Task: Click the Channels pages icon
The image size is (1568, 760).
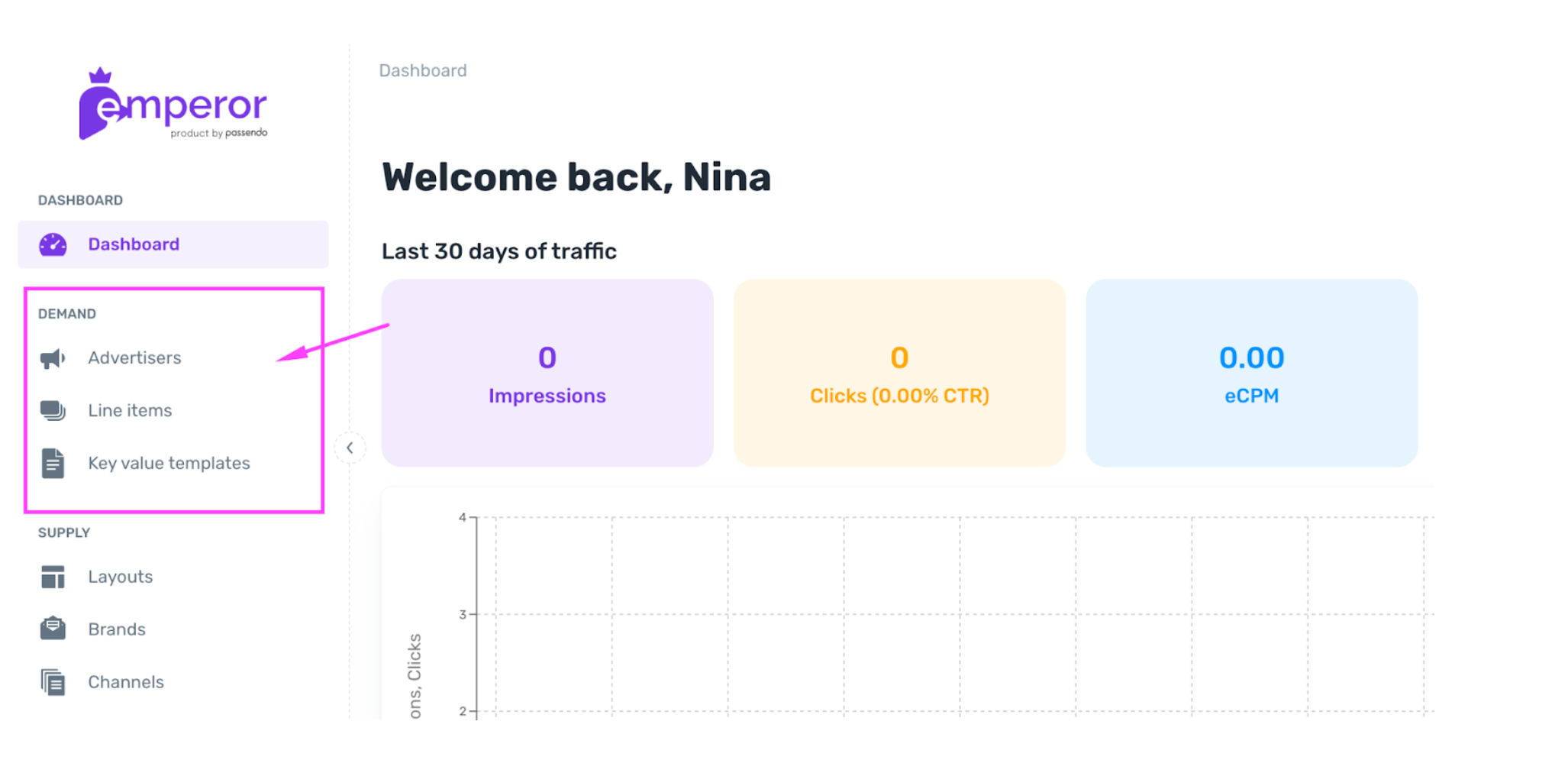Action: tap(53, 682)
